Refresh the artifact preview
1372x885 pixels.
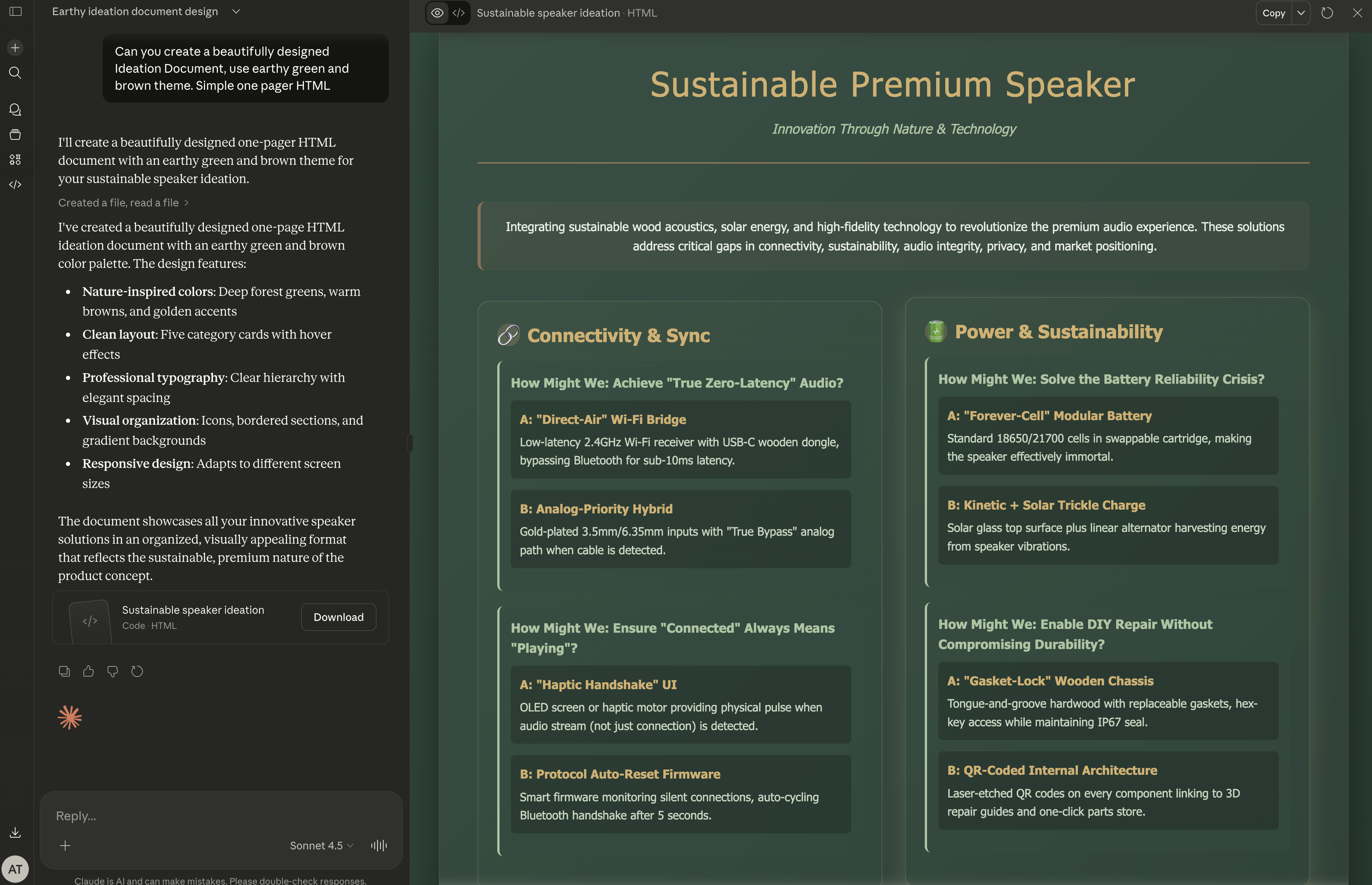tap(1327, 13)
